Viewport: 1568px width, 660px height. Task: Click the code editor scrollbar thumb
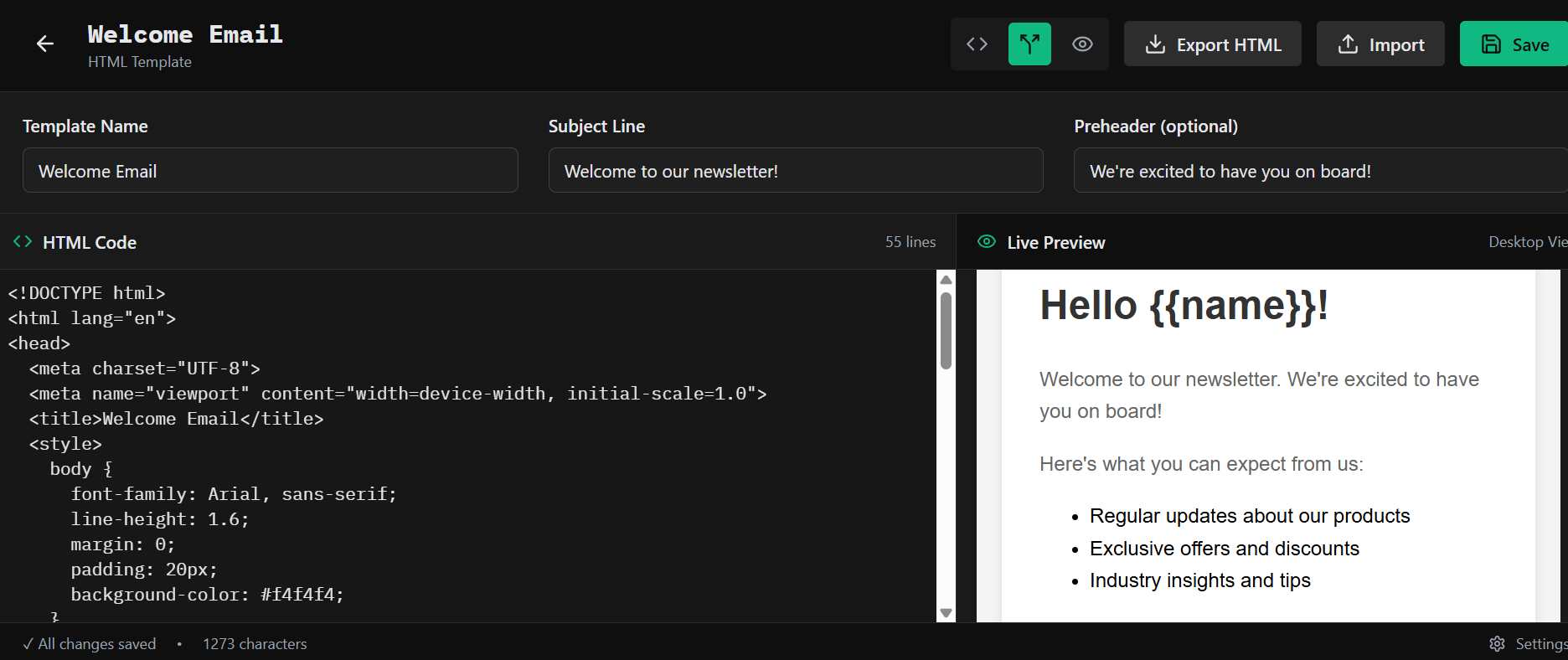[946, 330]
